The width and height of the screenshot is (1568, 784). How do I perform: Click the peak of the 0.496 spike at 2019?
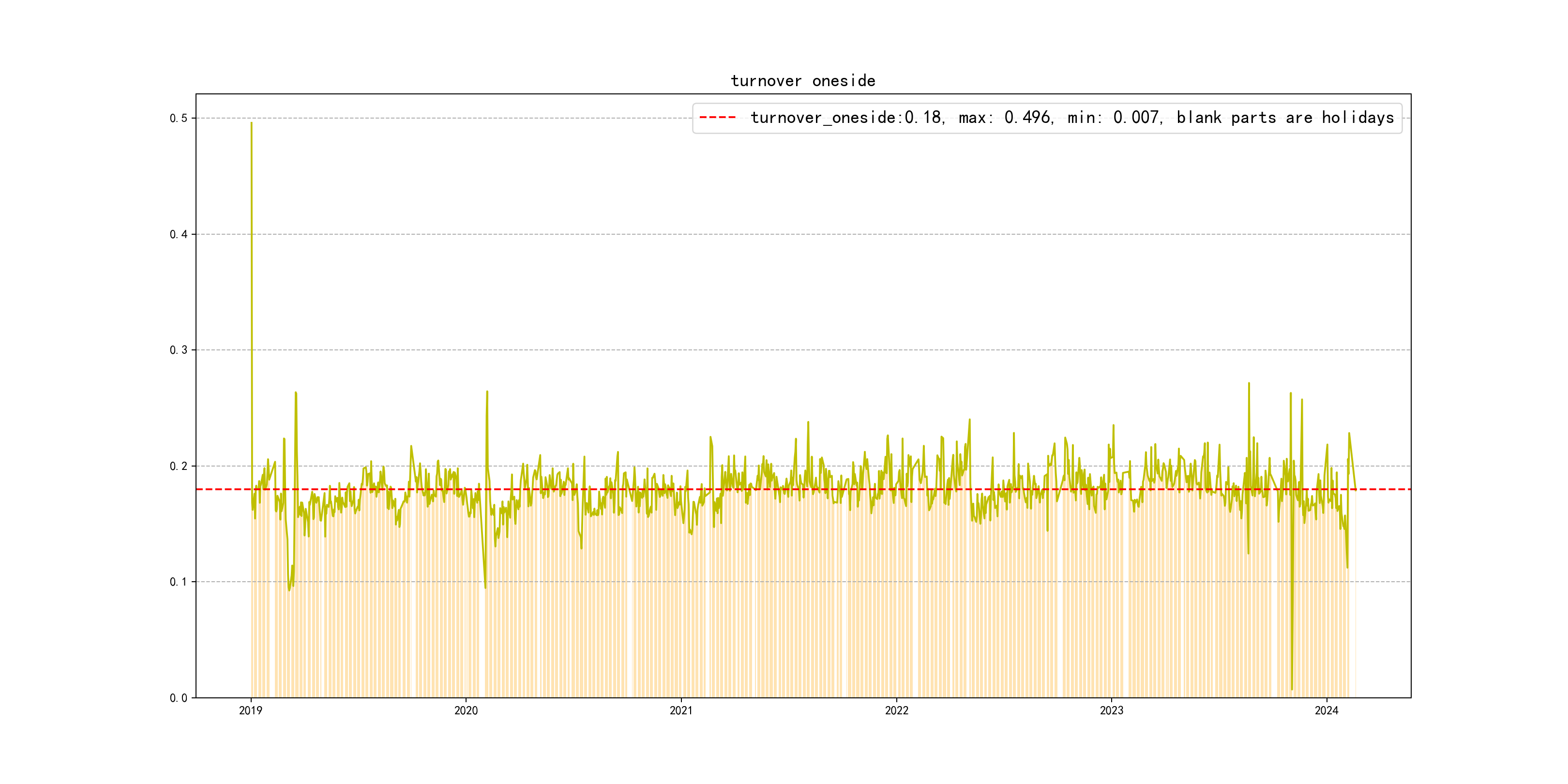click(x=251, y=123)
